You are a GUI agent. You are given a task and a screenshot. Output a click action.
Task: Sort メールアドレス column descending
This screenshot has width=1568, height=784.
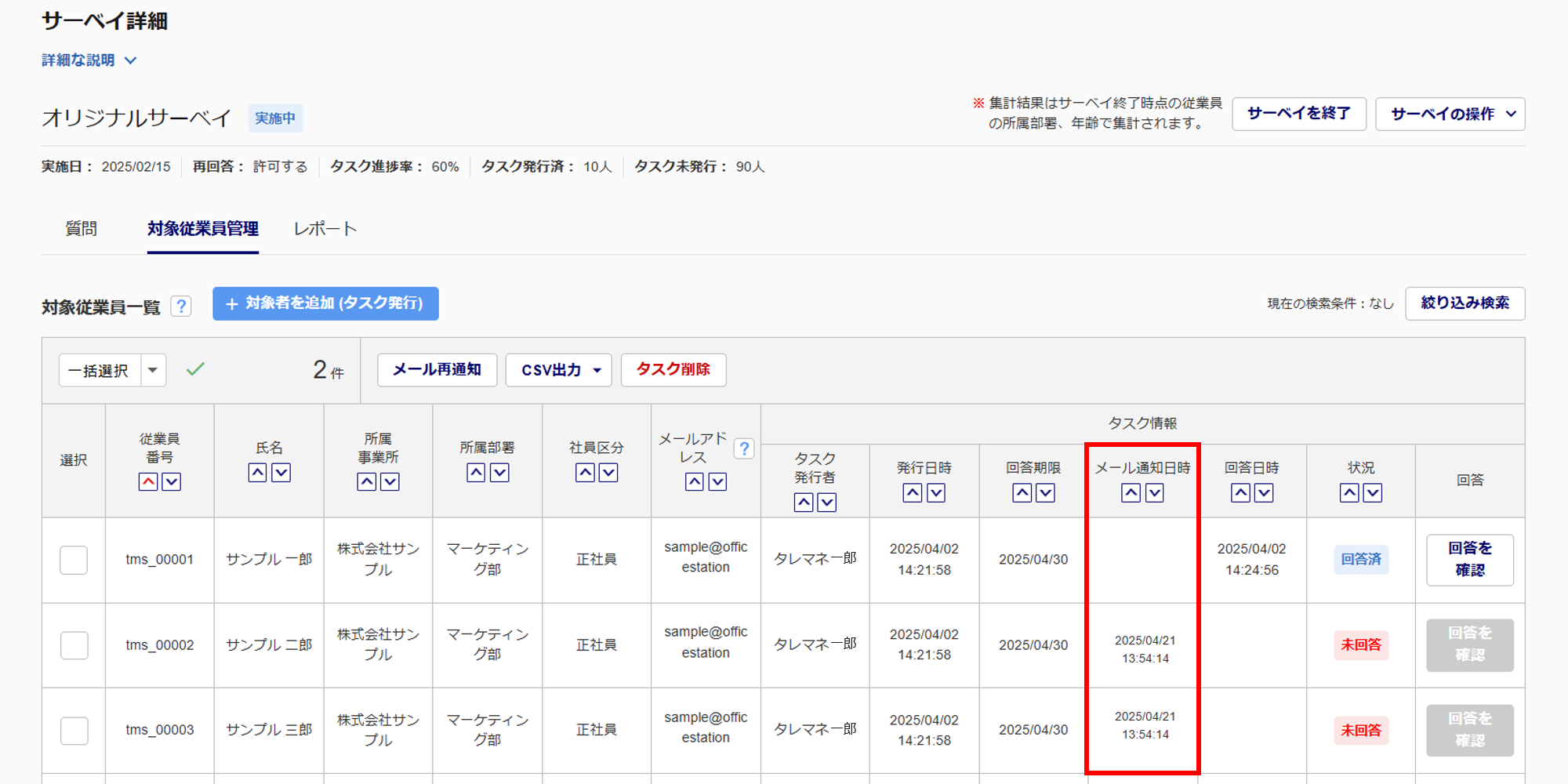(x=717, y=481)
